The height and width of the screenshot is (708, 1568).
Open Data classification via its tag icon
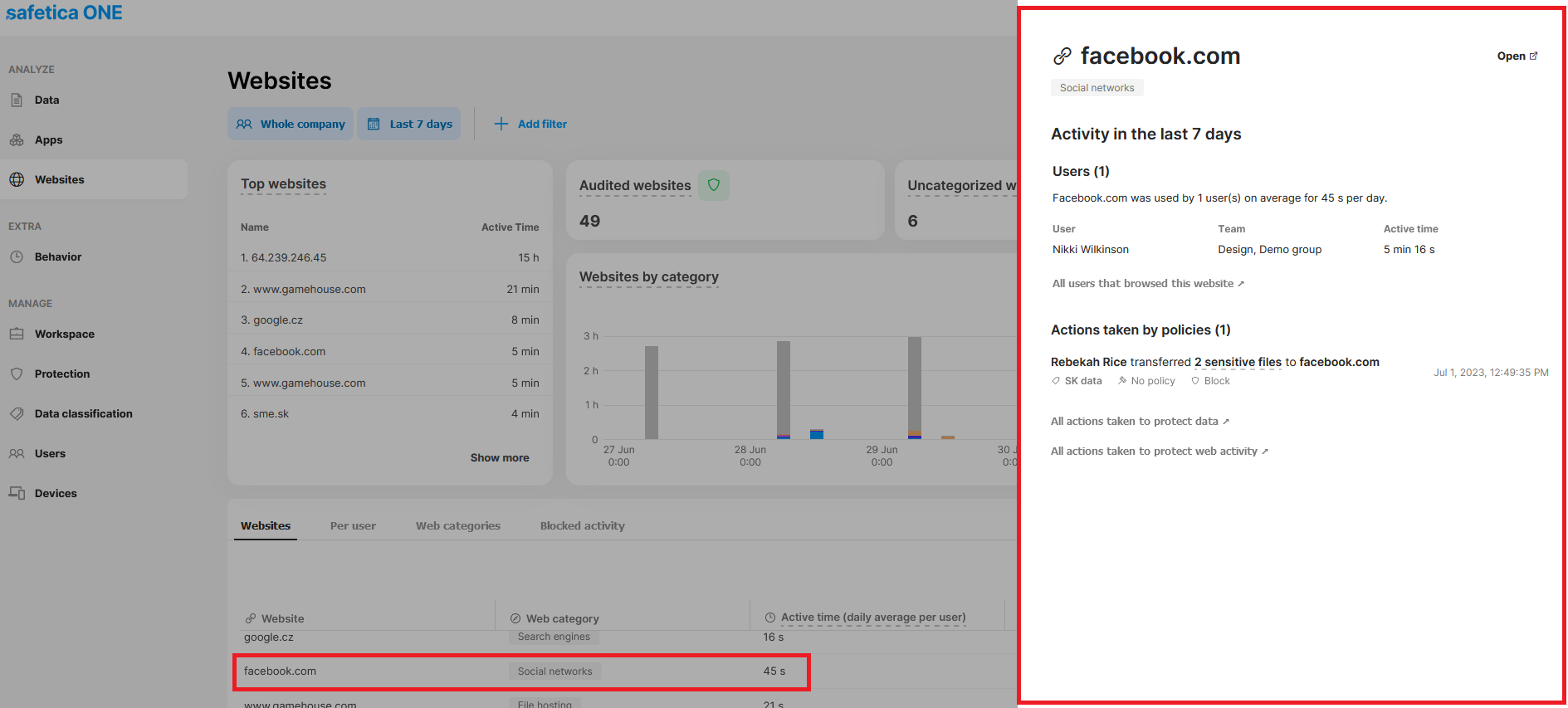(x=17, y=414)
